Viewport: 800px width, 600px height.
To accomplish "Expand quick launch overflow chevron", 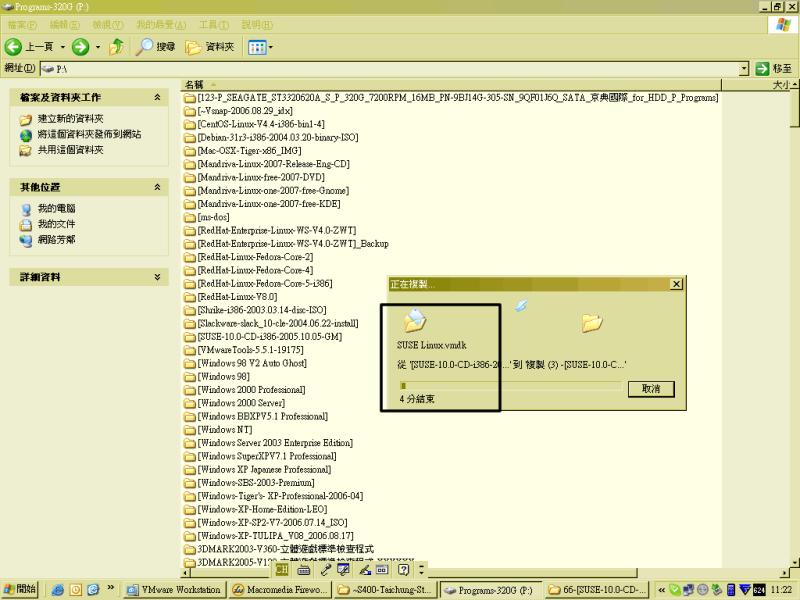I will (110, 588).
